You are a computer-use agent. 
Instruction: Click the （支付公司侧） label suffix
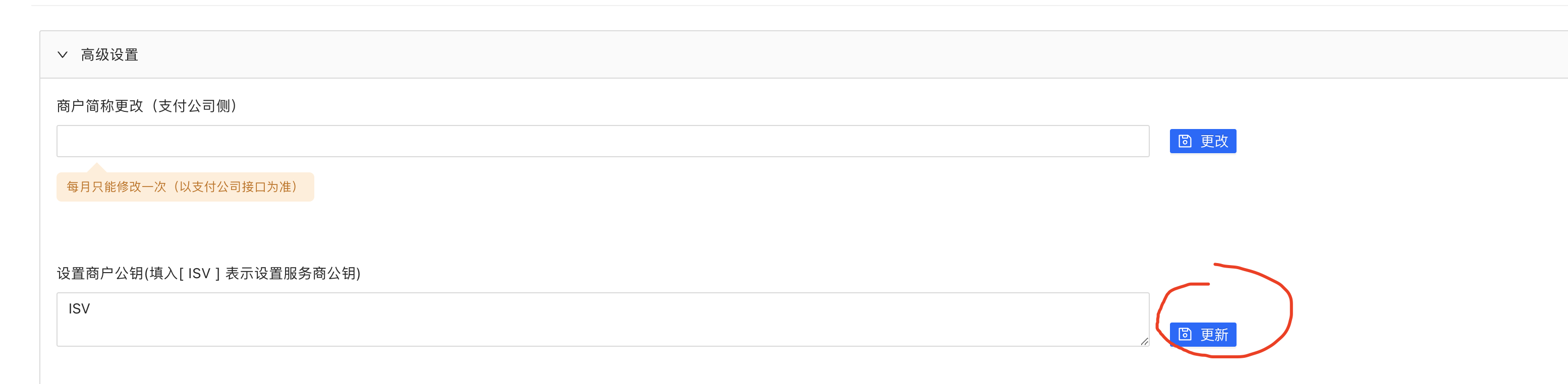pyautogui.click(x=195, y=106)
